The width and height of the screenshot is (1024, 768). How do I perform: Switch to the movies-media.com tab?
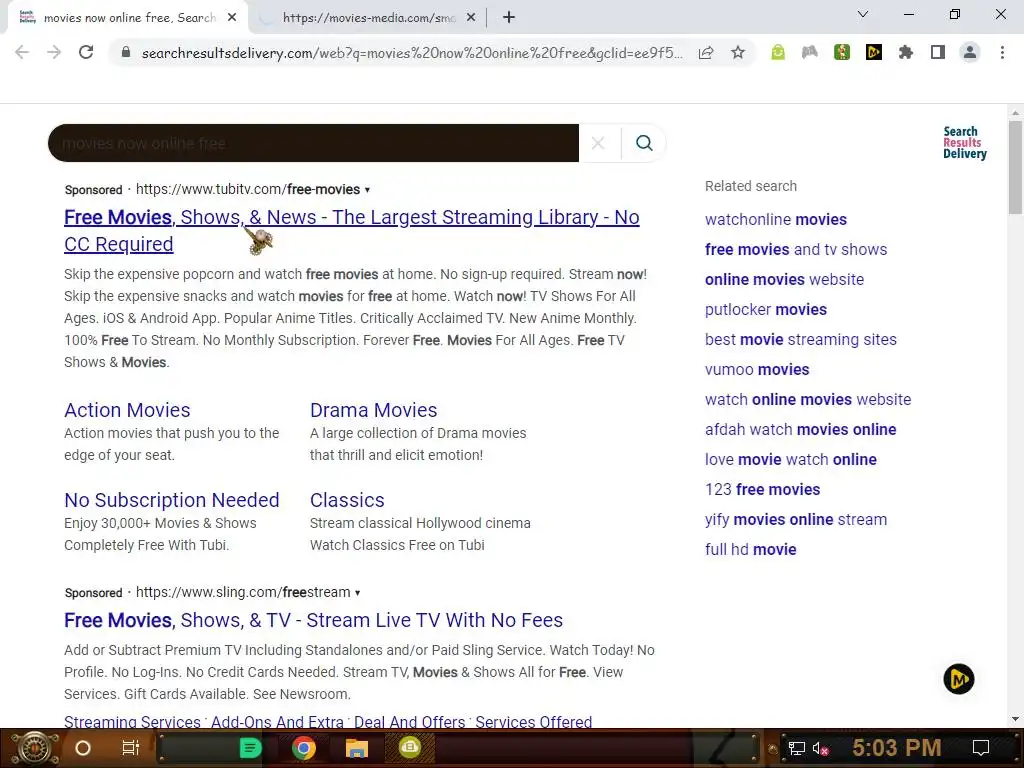(369, 18)
